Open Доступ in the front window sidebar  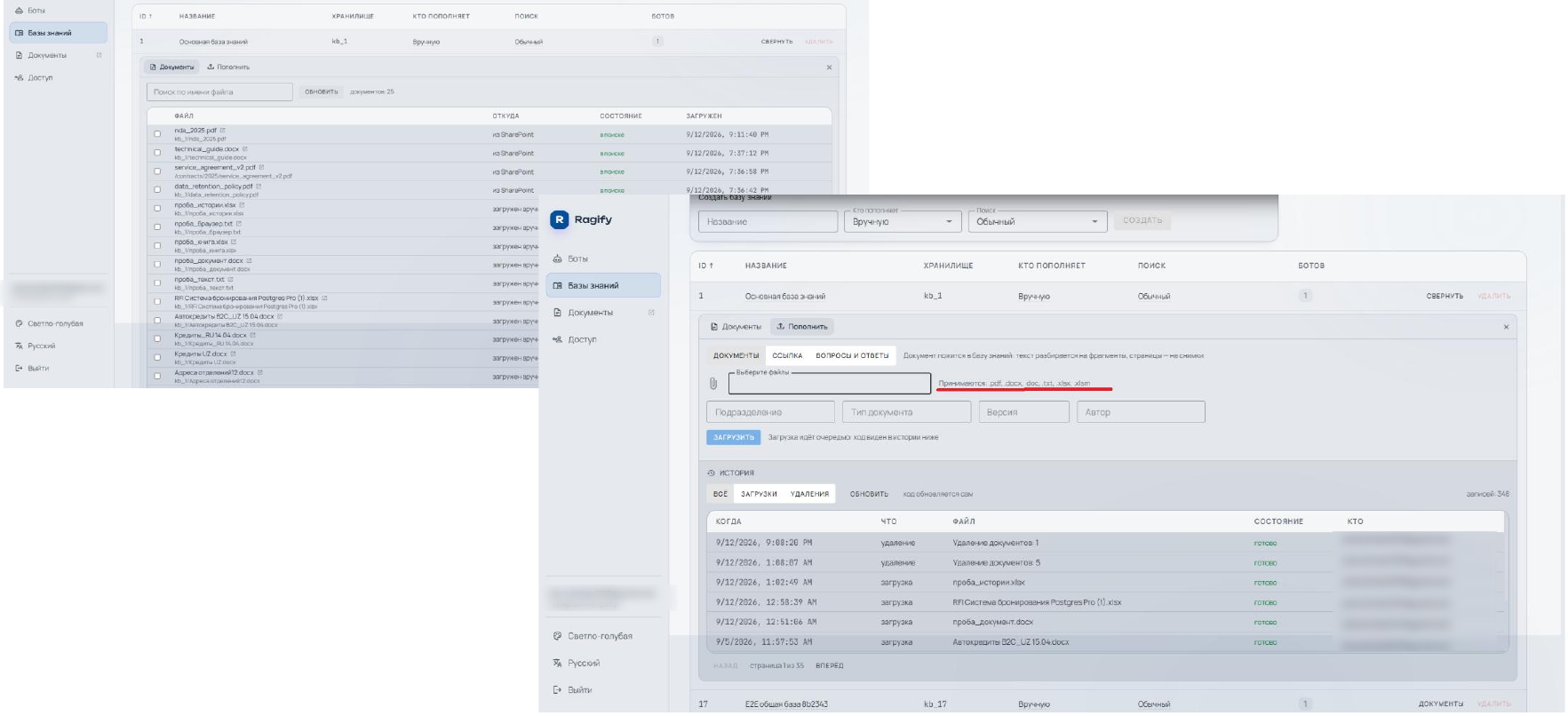582,339
